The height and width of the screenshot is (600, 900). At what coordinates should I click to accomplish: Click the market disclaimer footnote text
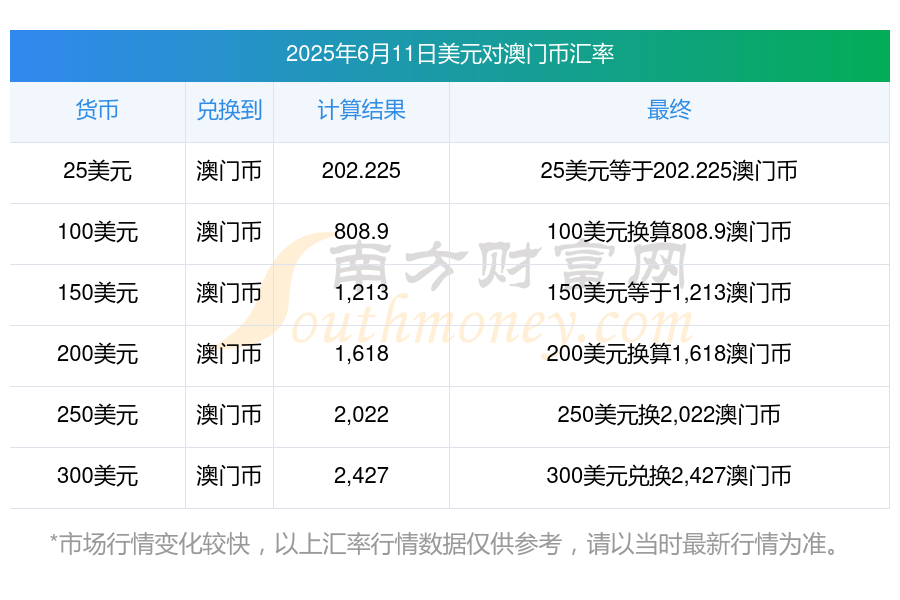point(445,544)
